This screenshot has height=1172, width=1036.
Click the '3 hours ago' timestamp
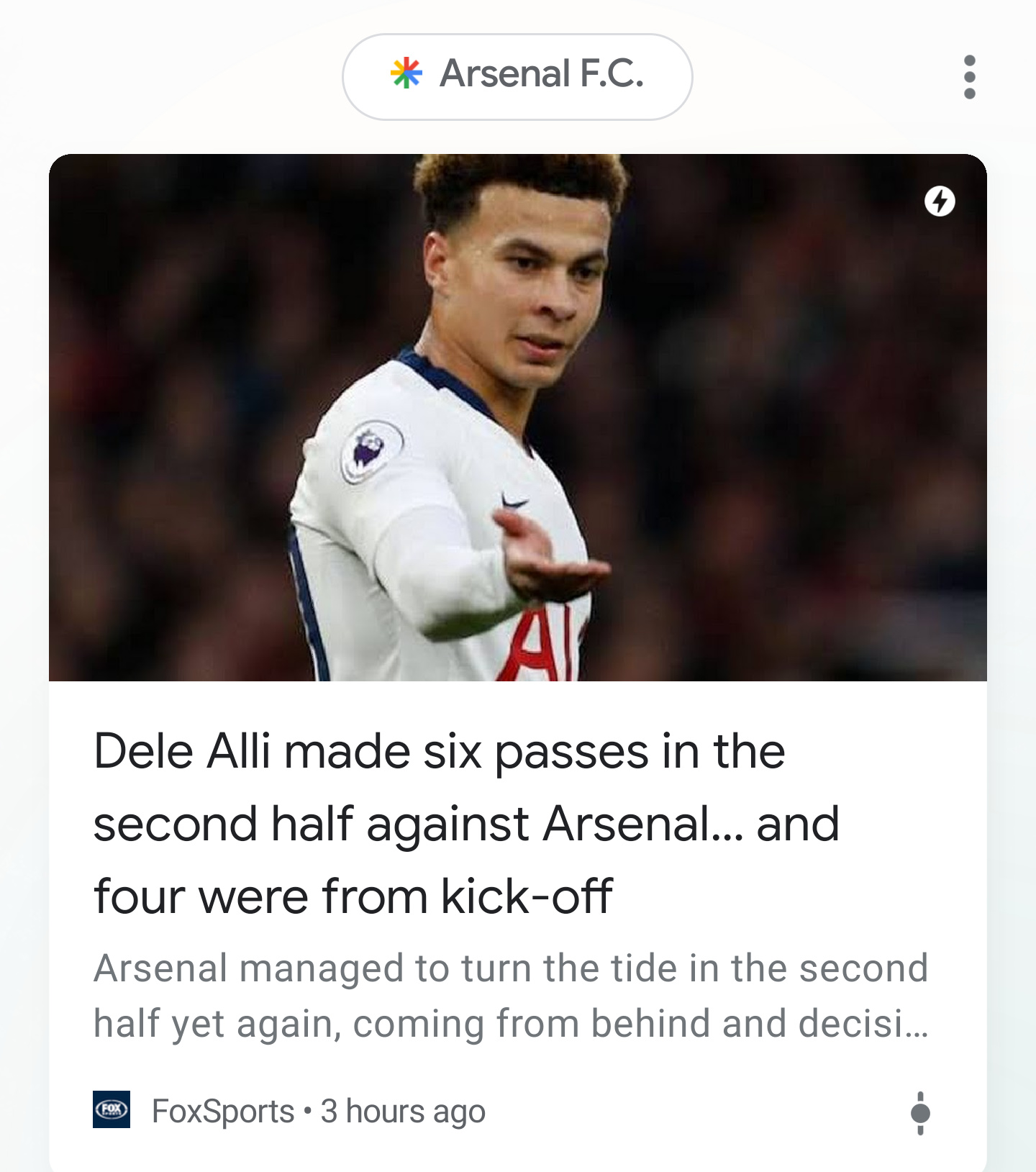pyautogui.click(x=403, y=1112)
